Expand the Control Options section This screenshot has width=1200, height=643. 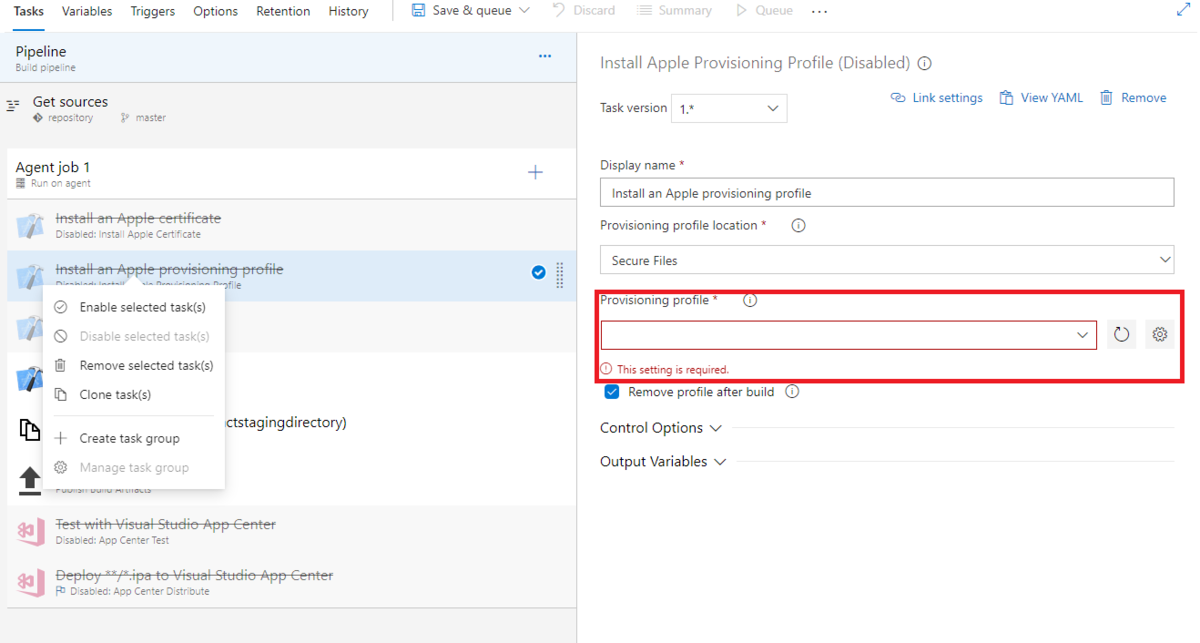[x=660, y=428]
